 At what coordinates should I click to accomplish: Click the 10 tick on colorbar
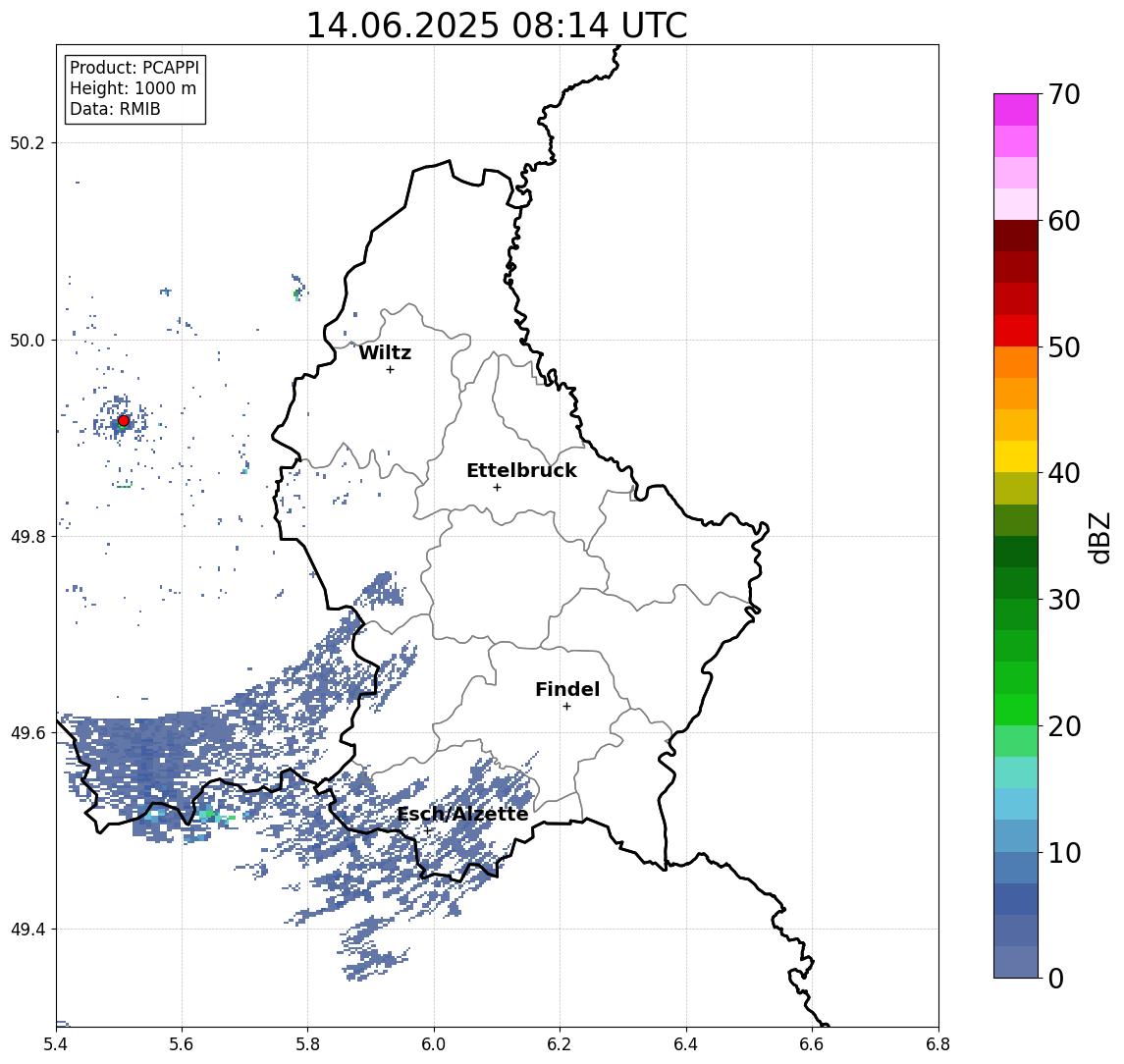pyautogui.click(x=1063, y=853)
